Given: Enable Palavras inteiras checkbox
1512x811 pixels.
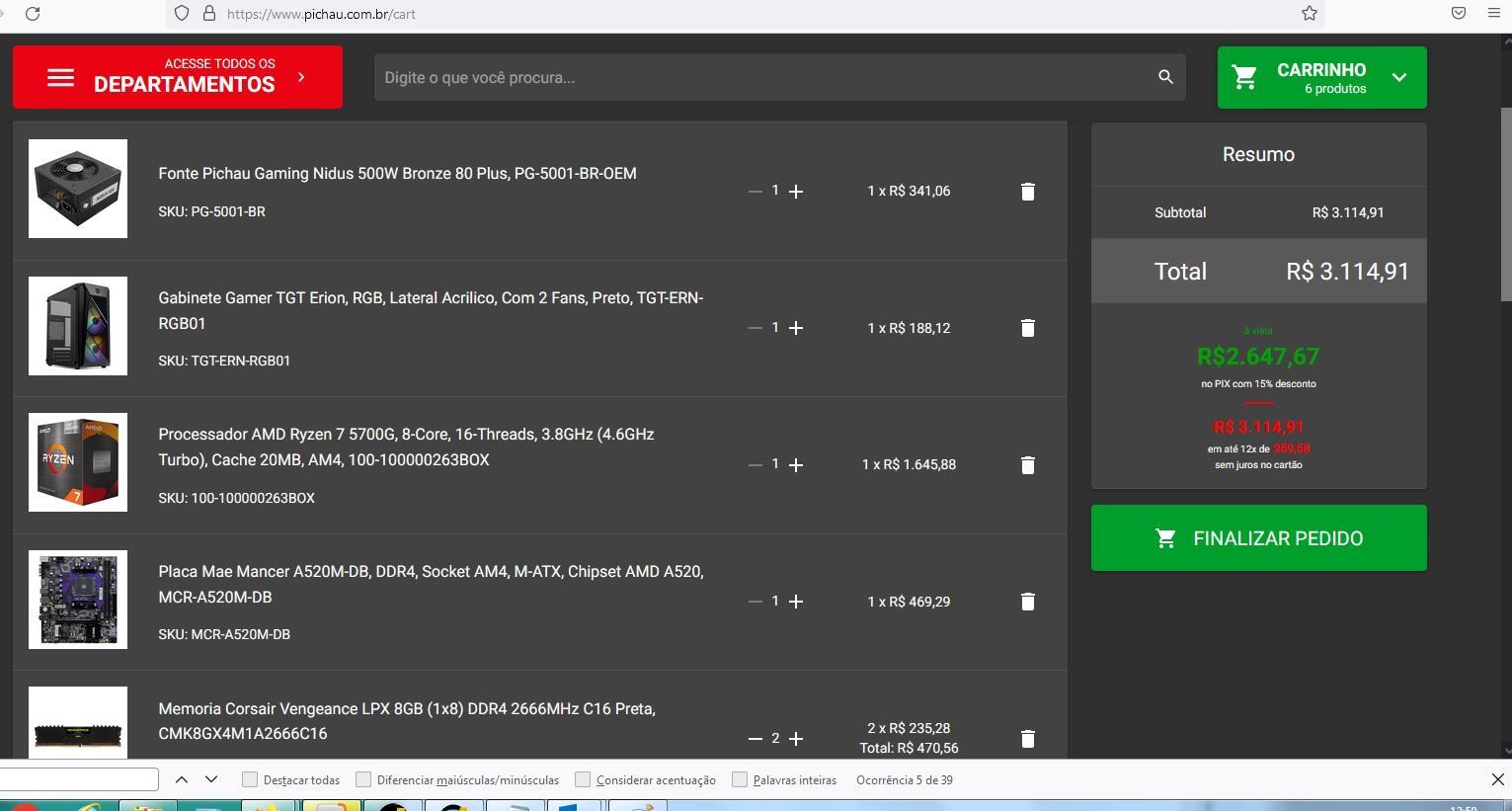Looking at the screenshot, I should click(740, 779).
